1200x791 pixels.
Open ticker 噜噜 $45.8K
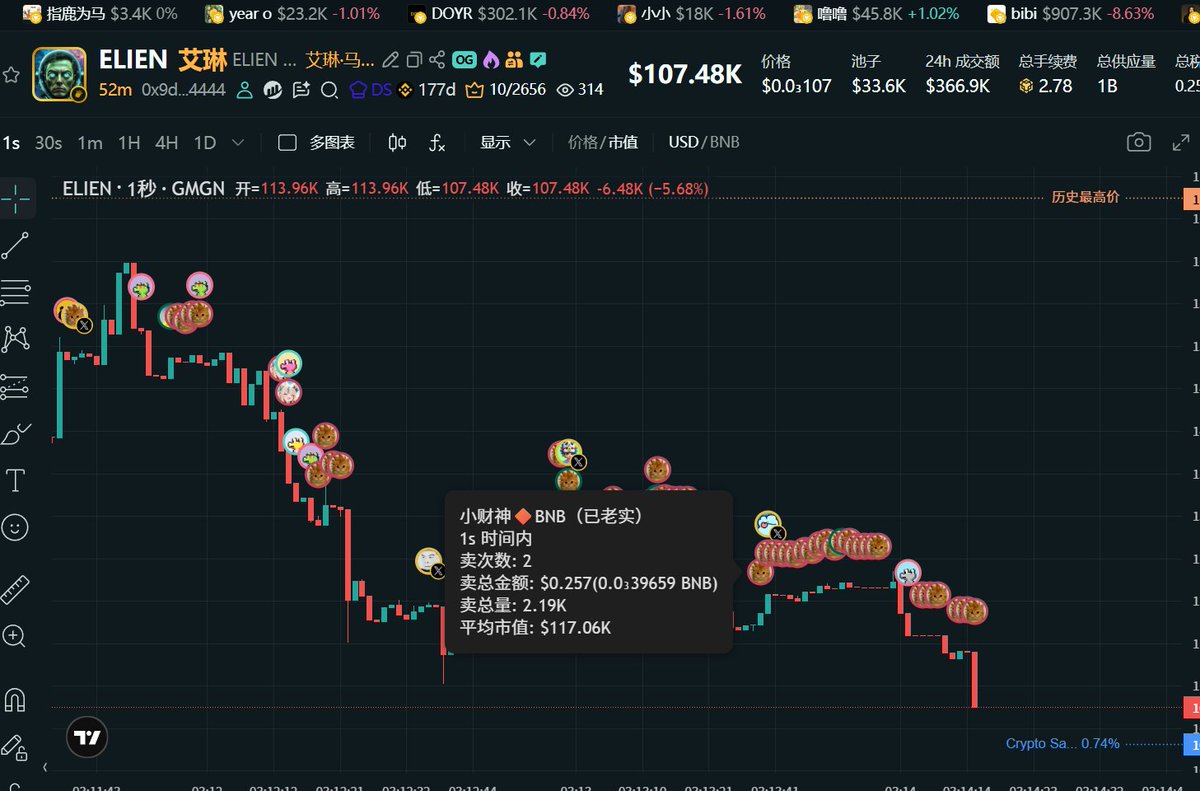(876, 14)
